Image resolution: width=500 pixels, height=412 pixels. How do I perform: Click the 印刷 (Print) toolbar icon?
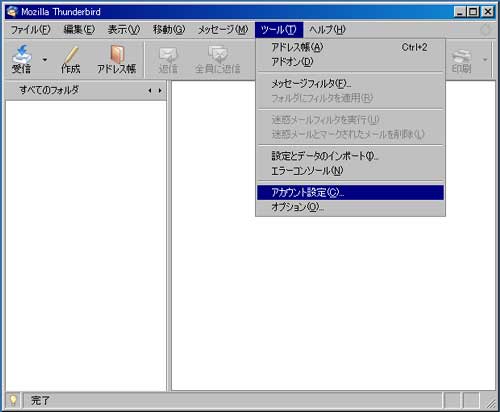point(462,60)
